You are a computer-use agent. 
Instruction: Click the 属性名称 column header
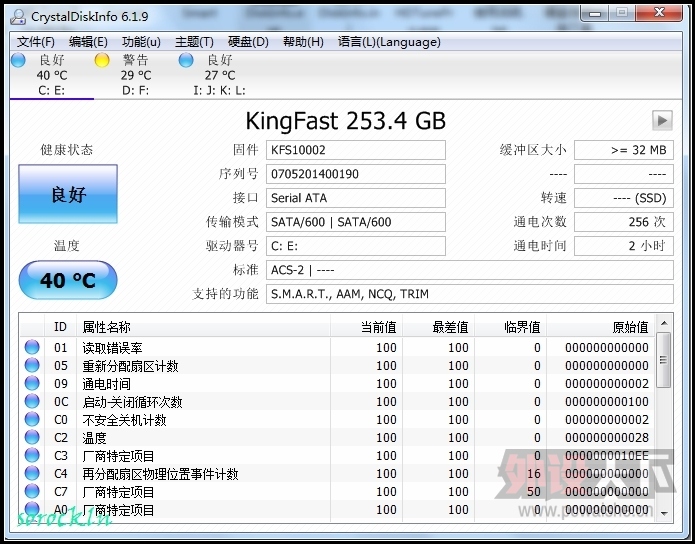click(203, 327)
